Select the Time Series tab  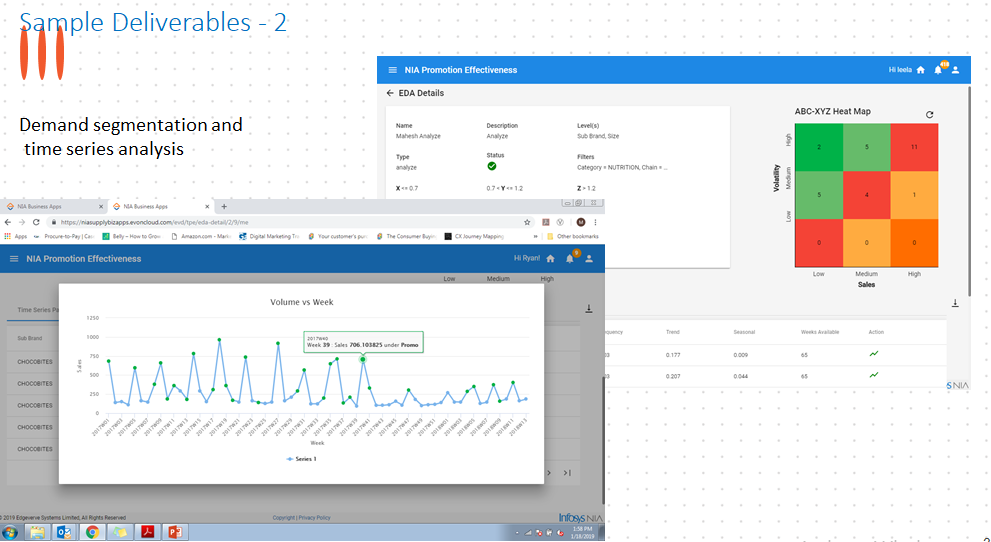tap(38, 310)
